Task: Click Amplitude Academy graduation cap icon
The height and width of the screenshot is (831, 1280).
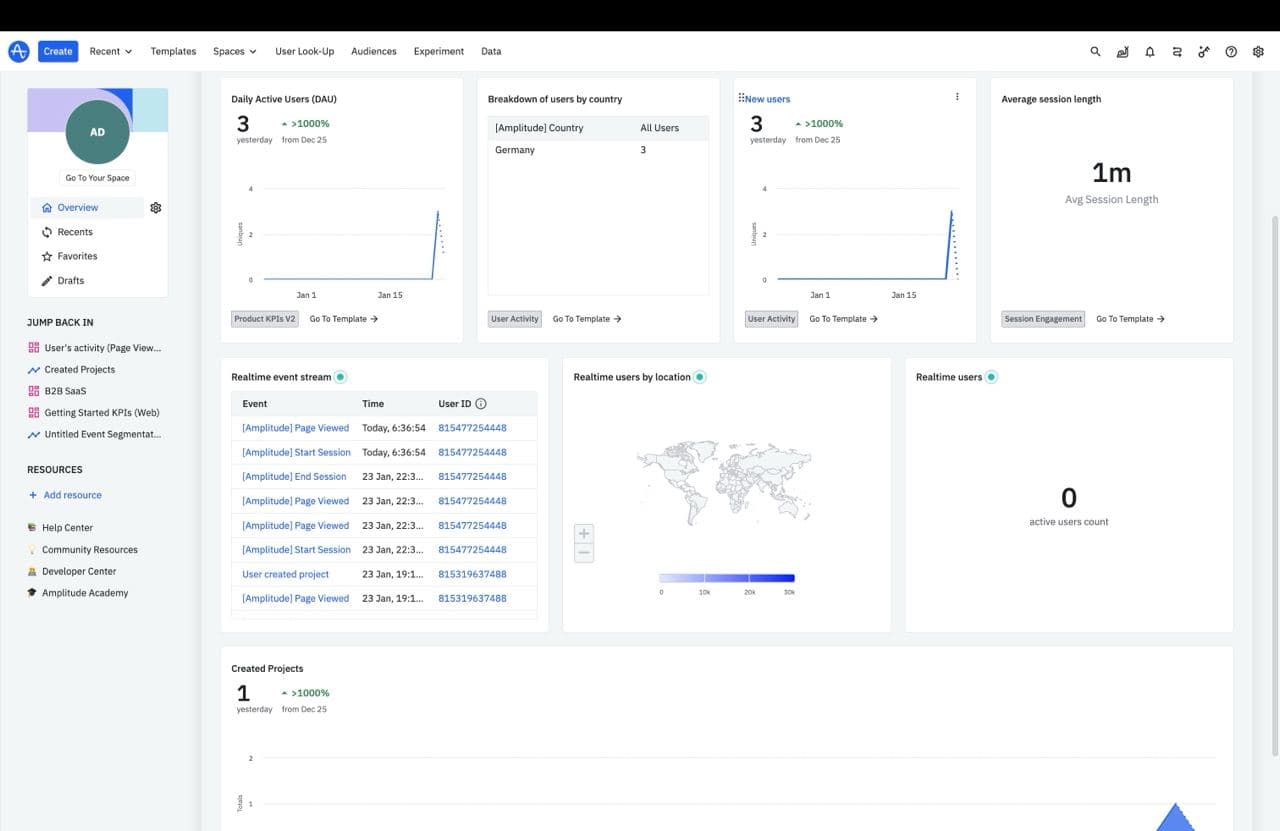Action: coord(32,593)
